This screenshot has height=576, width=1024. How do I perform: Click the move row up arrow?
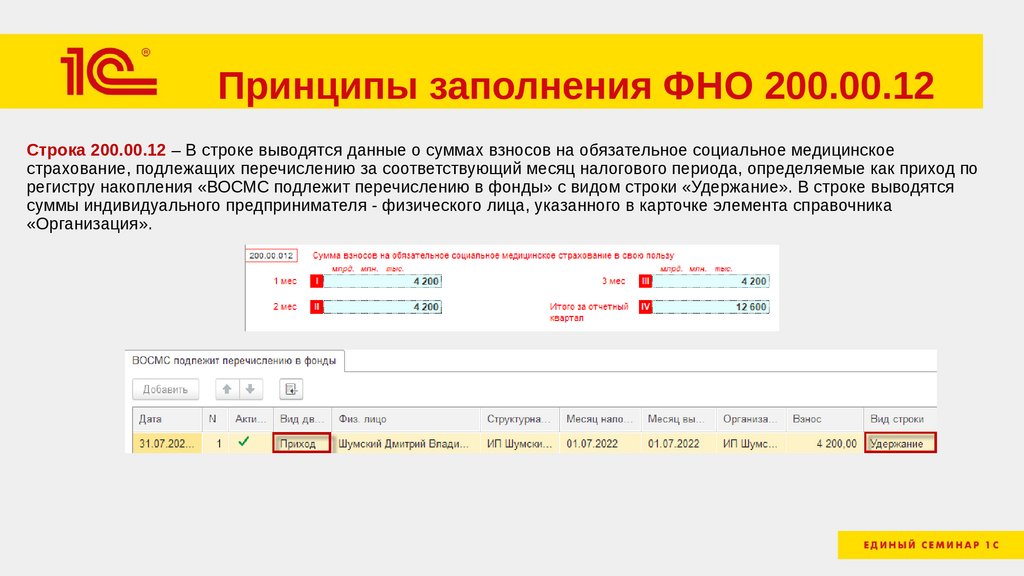[x=227, y=389]
